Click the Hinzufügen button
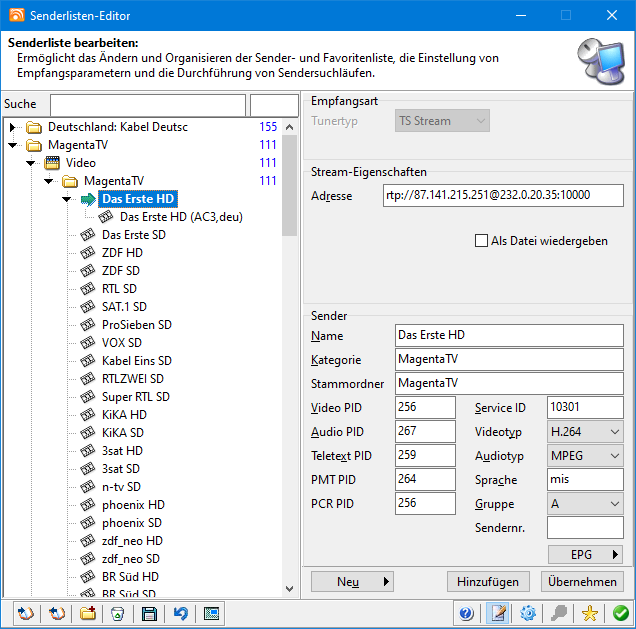This screenshot has height=629, width=636. [x=487, y=581]
